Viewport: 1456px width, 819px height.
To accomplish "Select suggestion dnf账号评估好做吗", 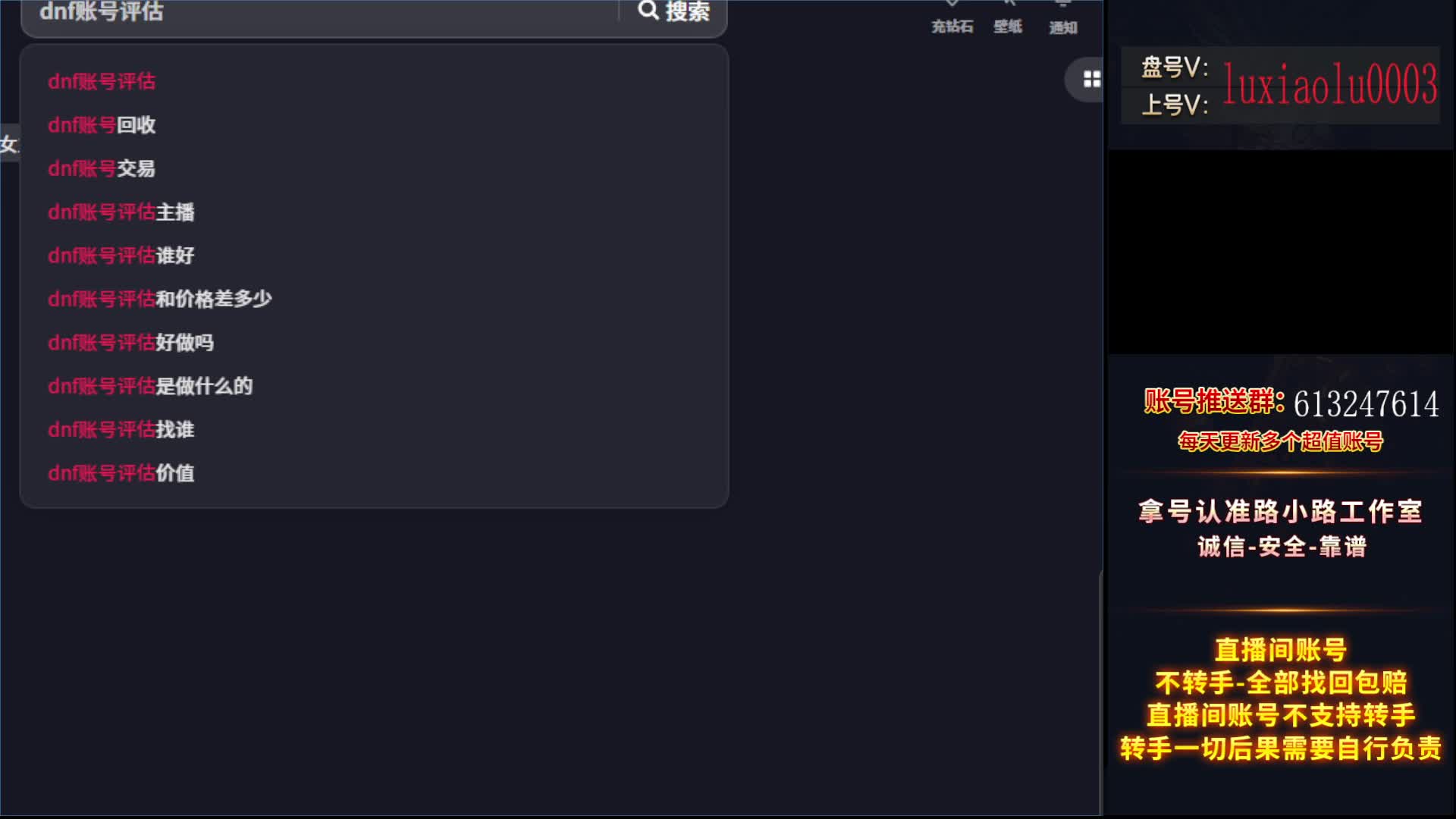I will click(x=130, y=343).
